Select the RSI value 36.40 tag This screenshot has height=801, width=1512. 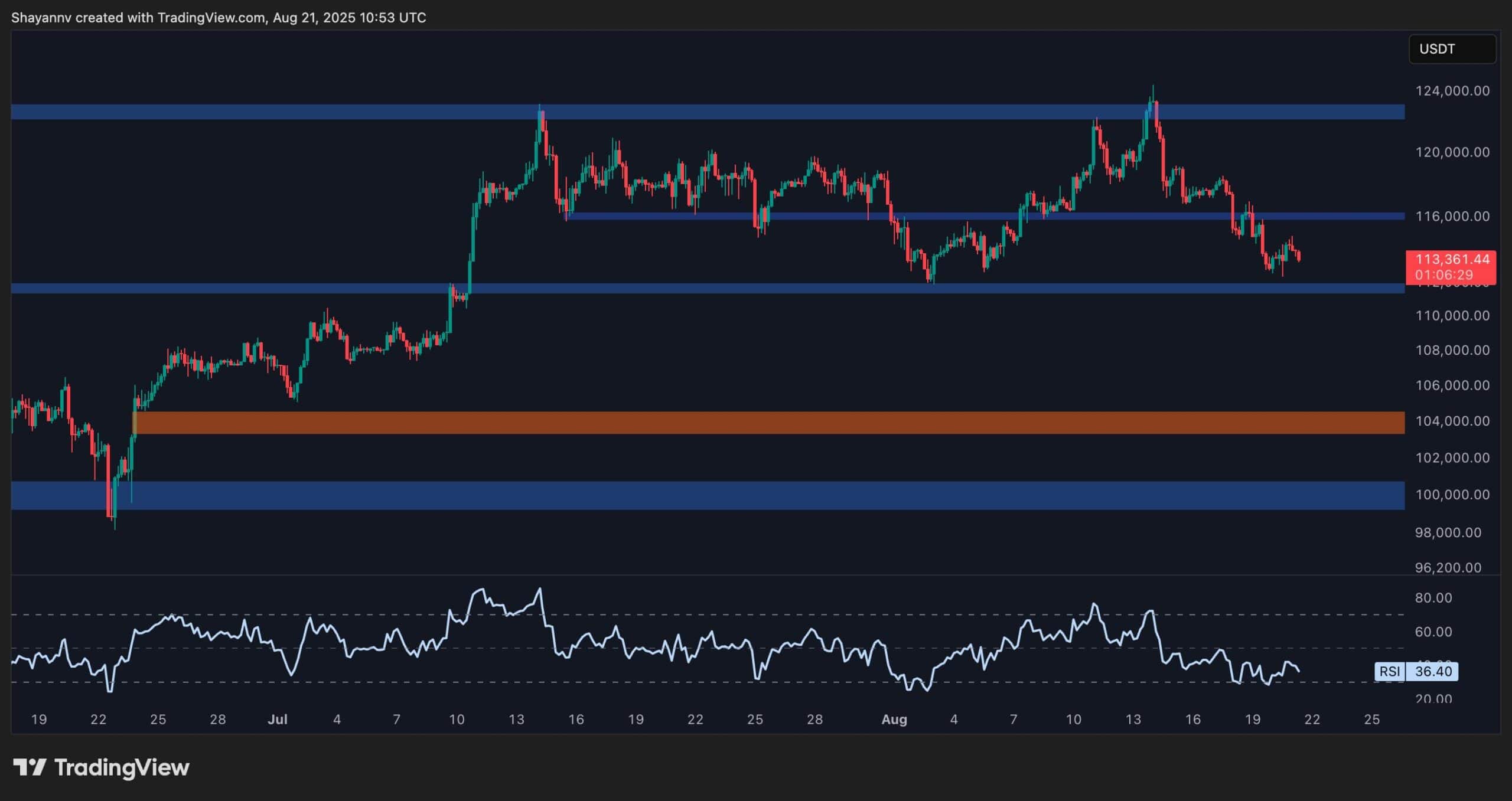pyautogui.click(x=1433, y=671)
